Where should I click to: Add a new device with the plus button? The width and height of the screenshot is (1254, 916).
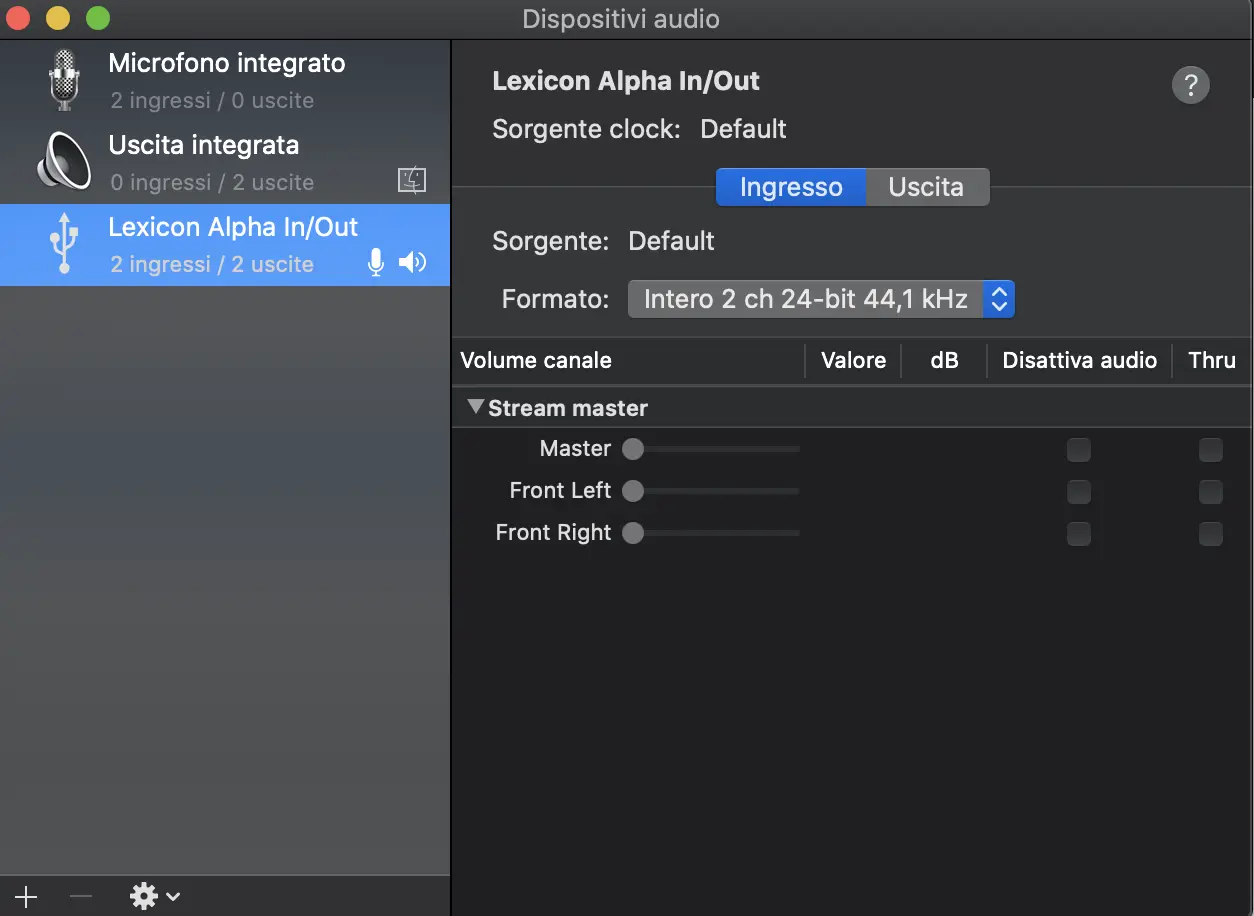25,896
